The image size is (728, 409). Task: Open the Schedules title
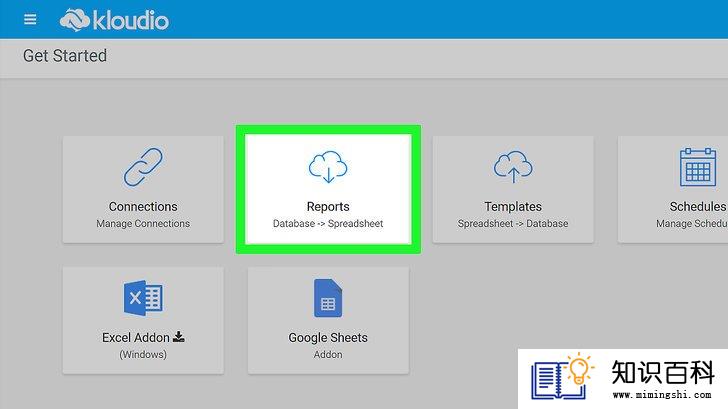(x=698, y=207)
